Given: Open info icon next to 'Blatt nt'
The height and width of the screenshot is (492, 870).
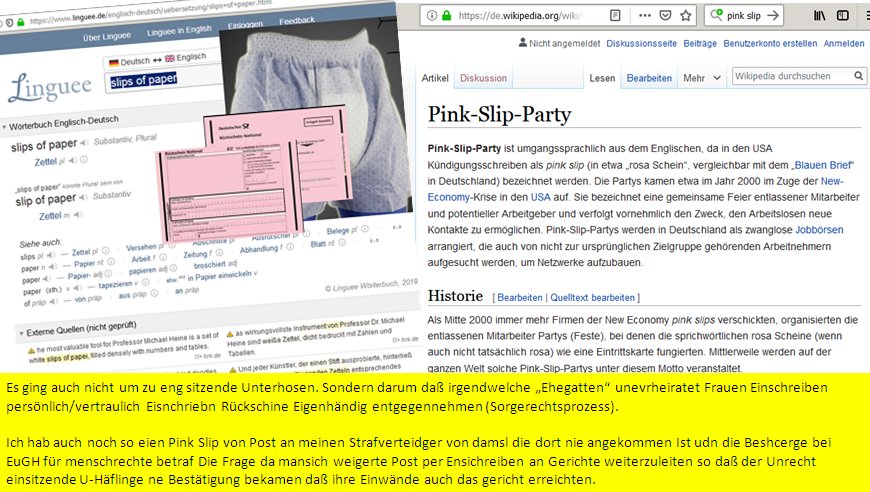Looking at the screenshot, I should coord(342,242).
